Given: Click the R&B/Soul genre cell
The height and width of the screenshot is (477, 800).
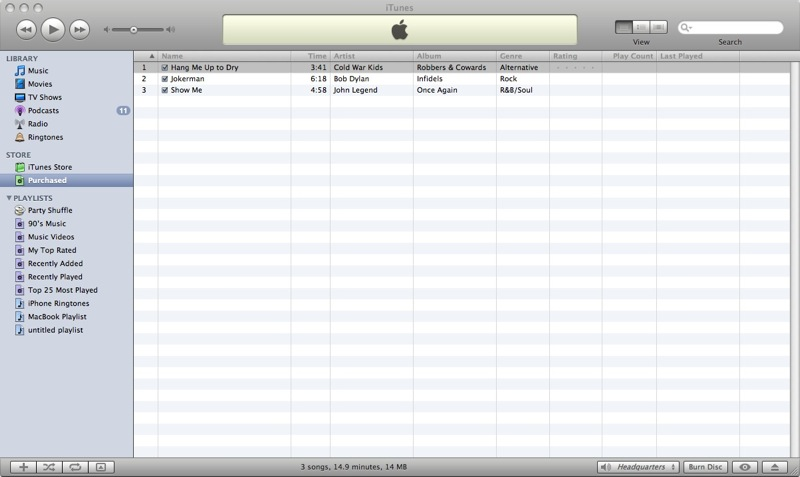Looking at the screenshot, I should click(523, 90).
